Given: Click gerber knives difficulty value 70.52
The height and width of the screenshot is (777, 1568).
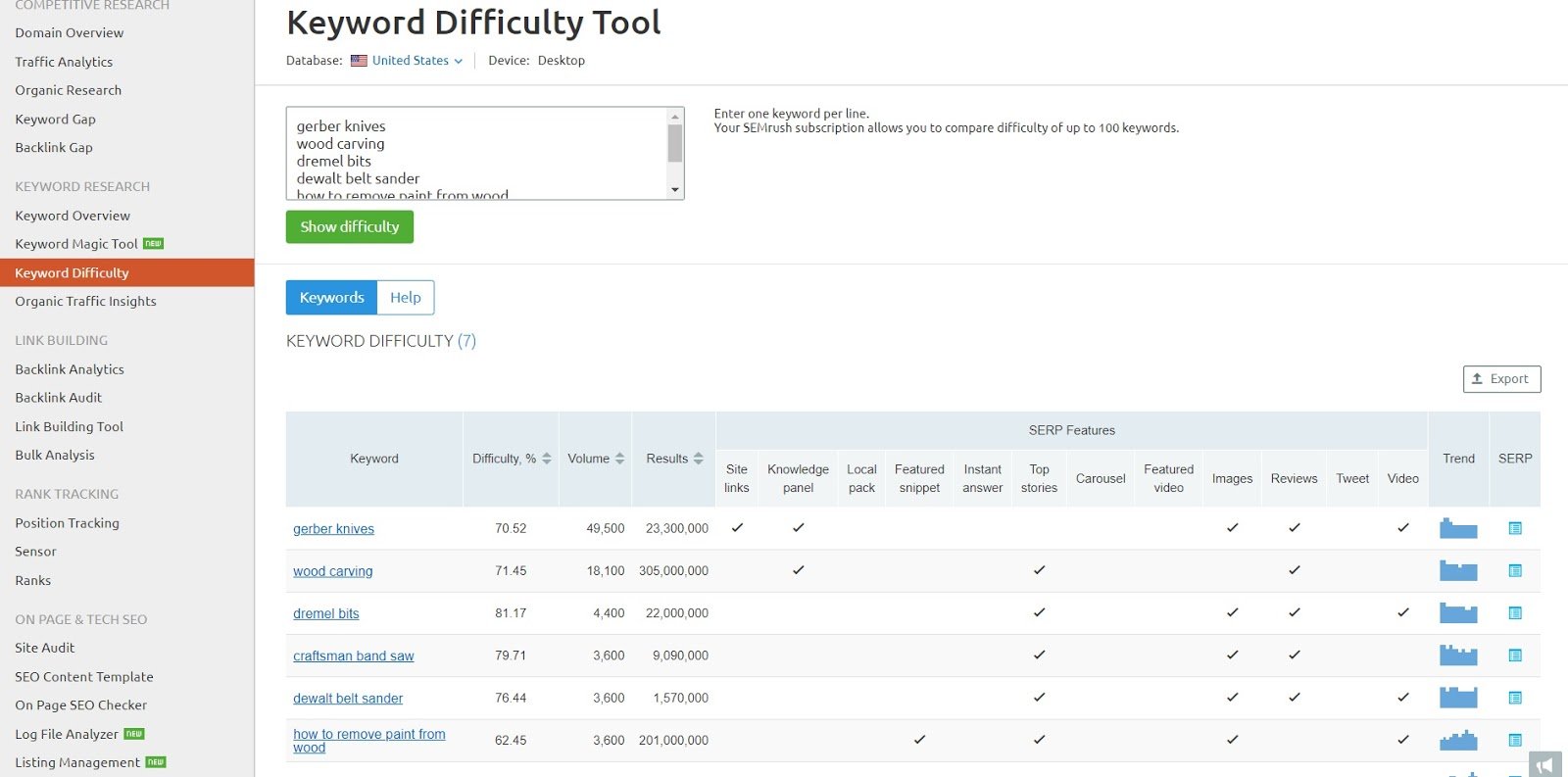Looking at the screenshot, I should [x=511, y=528].
